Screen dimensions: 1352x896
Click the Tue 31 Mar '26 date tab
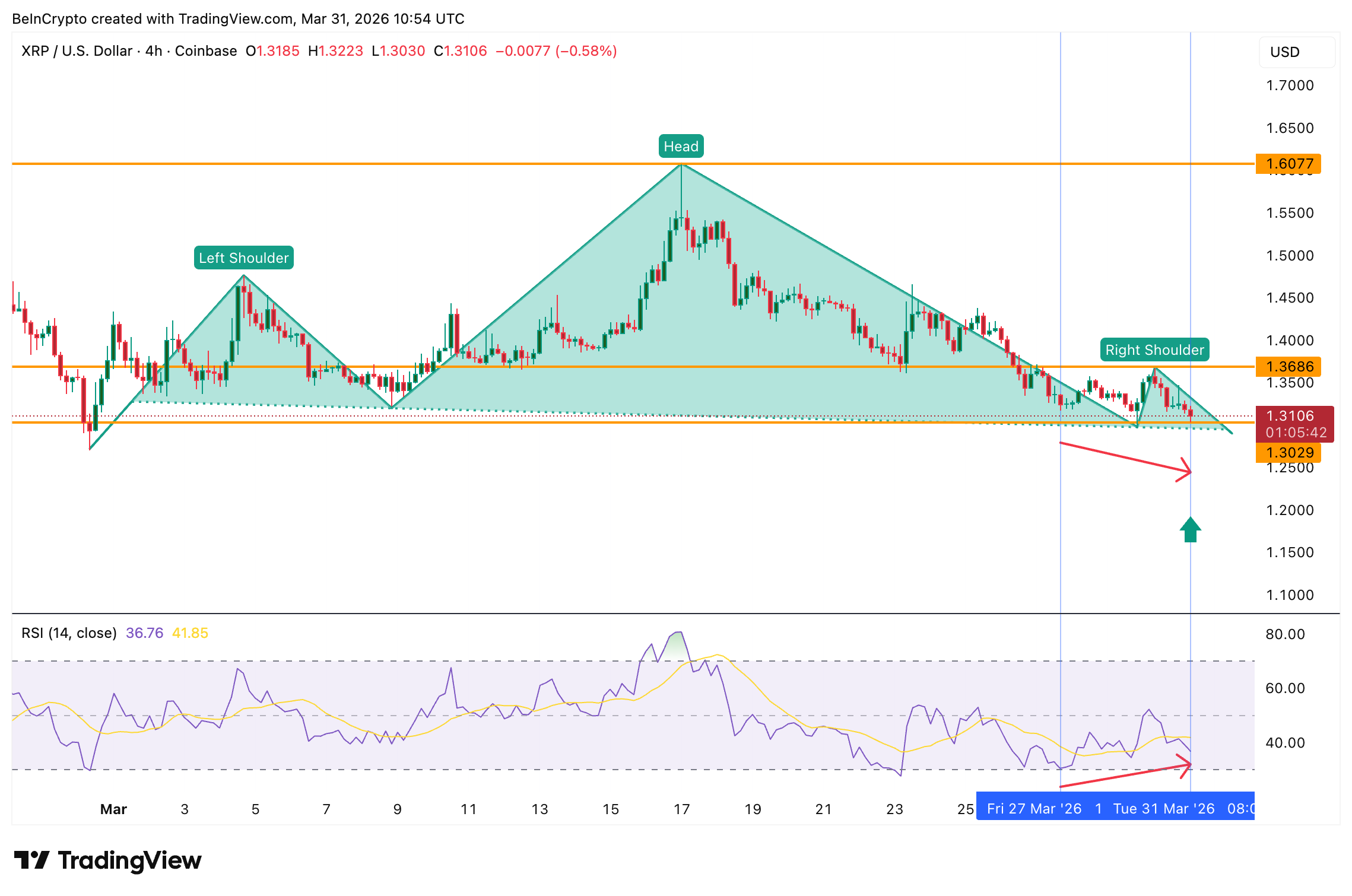[x=1166, y=808]
